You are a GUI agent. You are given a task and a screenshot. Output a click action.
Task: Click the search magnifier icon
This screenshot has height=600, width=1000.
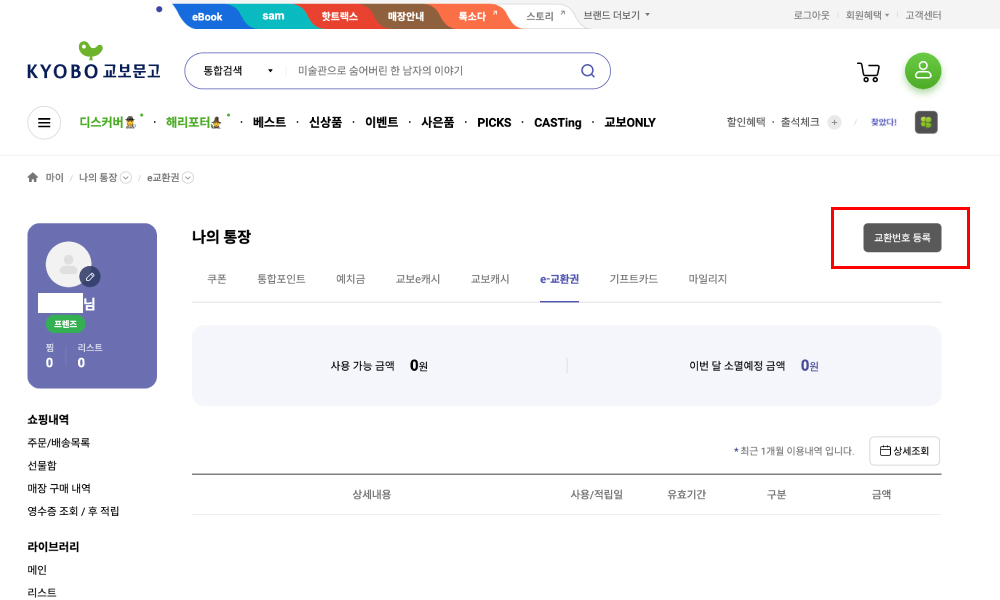(587, 71)
